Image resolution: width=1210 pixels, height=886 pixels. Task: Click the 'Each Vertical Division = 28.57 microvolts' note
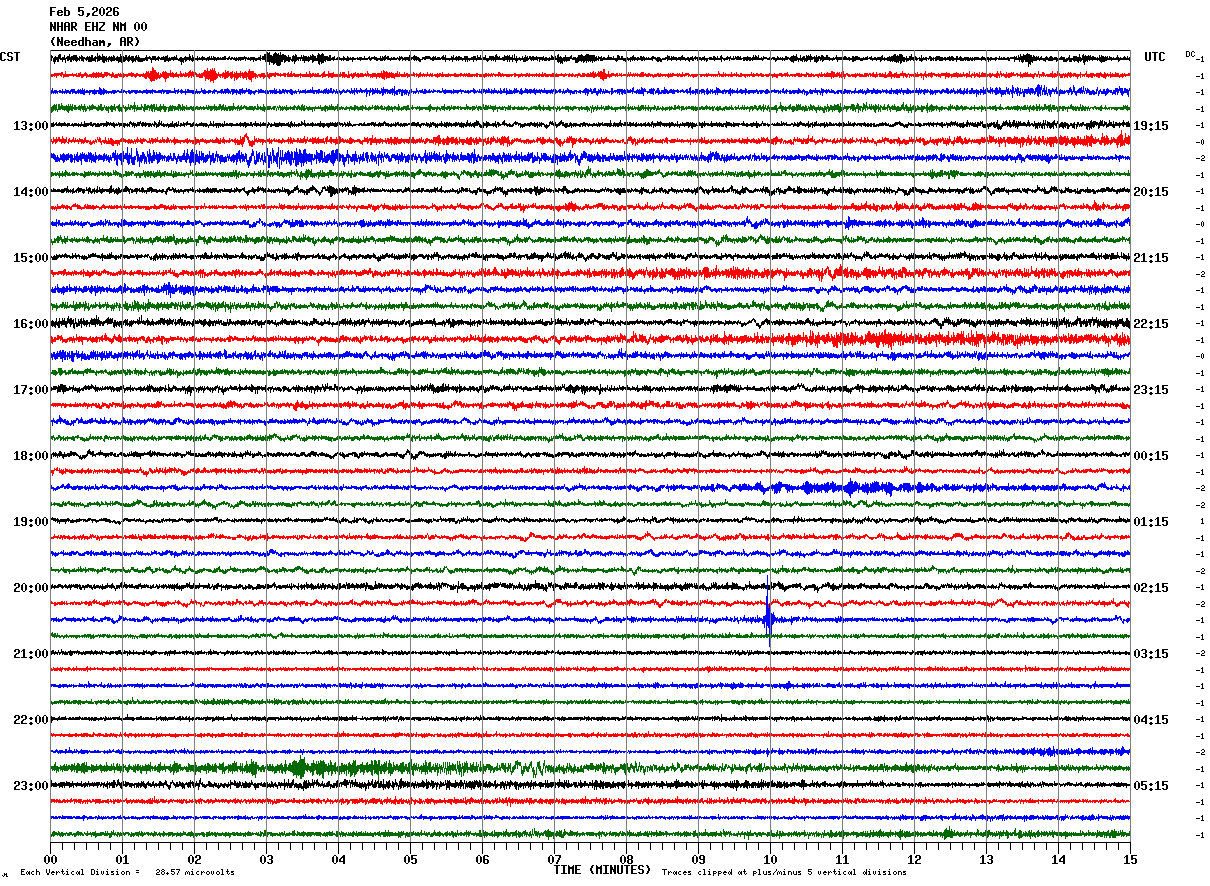click(127, 872)
